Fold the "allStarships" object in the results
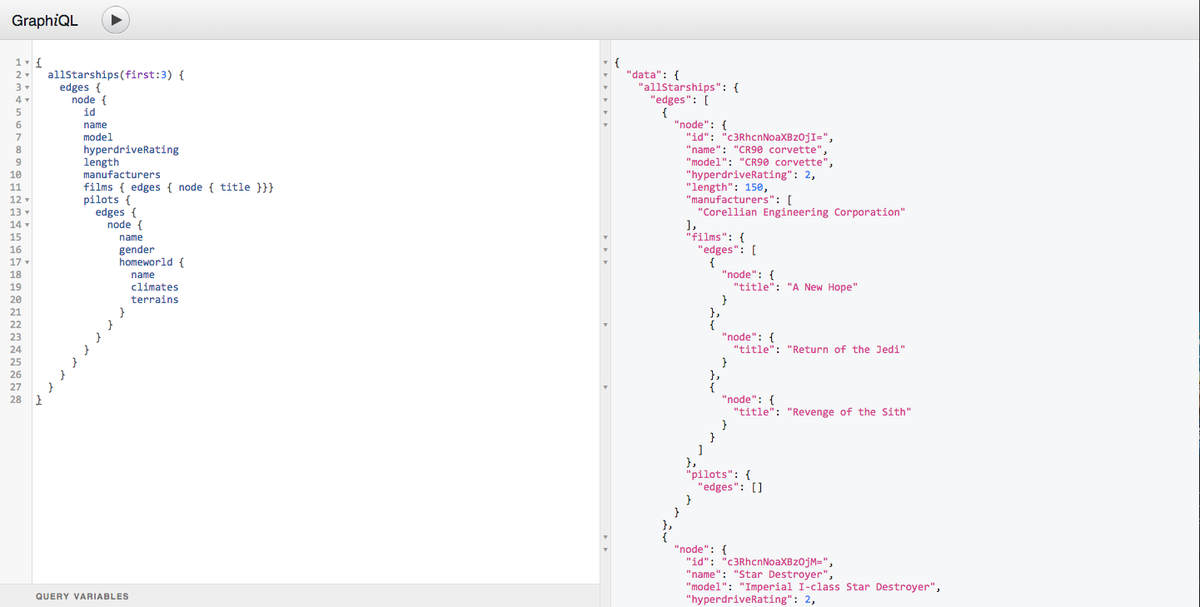The width and height of the screenshot is (1200, 607). pos(604,88)
